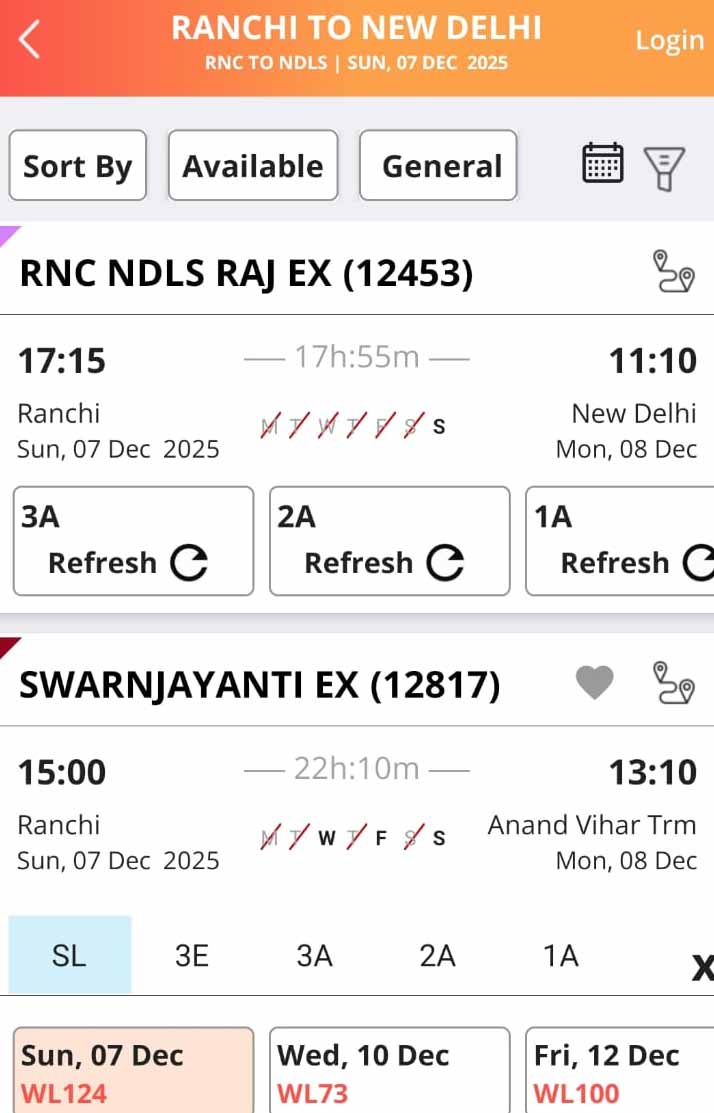The height and width of the screenshot is (1113, 714).
Task: Go back using the top-left arrow
Action: pos(30,40)
